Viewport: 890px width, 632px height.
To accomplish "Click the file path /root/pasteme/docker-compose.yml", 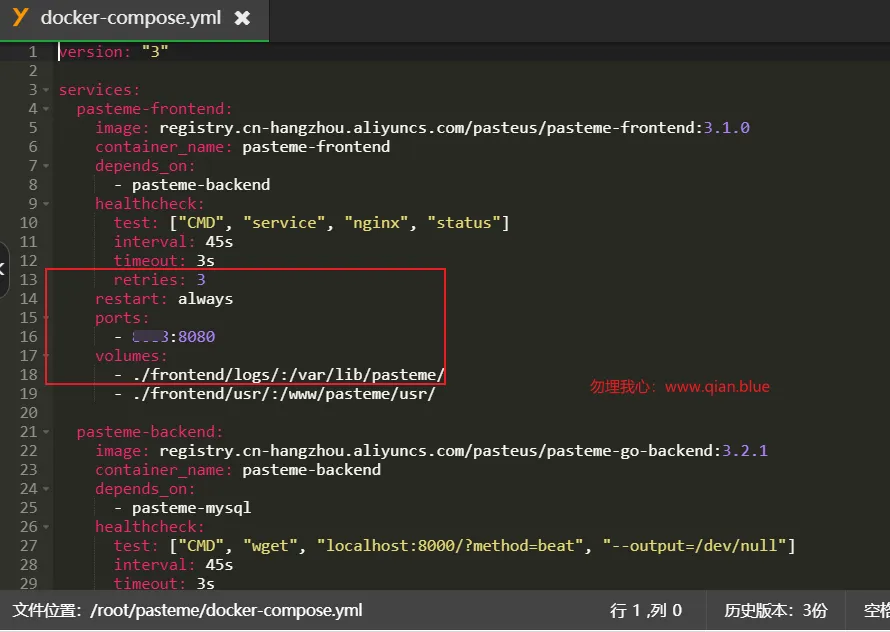I will coord(226,611).
